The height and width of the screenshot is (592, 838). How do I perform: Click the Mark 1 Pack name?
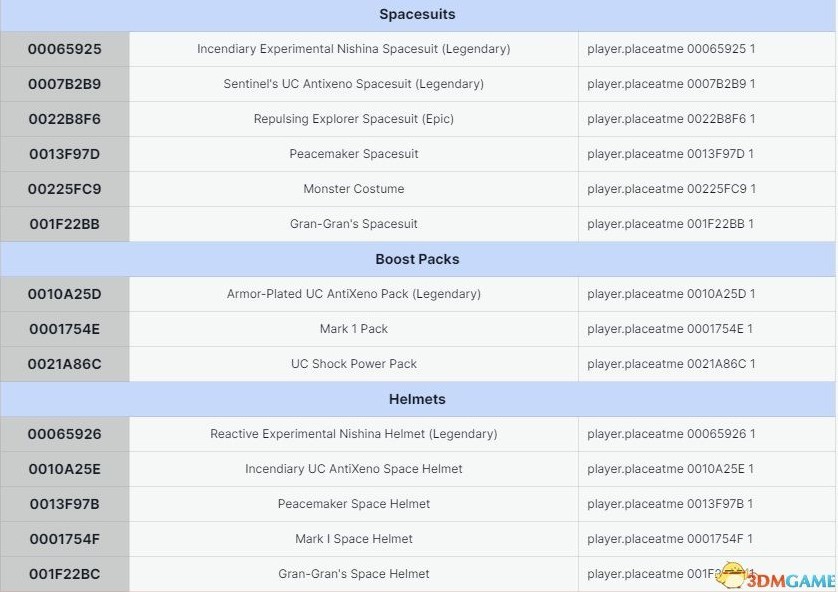tap(354, 329)
